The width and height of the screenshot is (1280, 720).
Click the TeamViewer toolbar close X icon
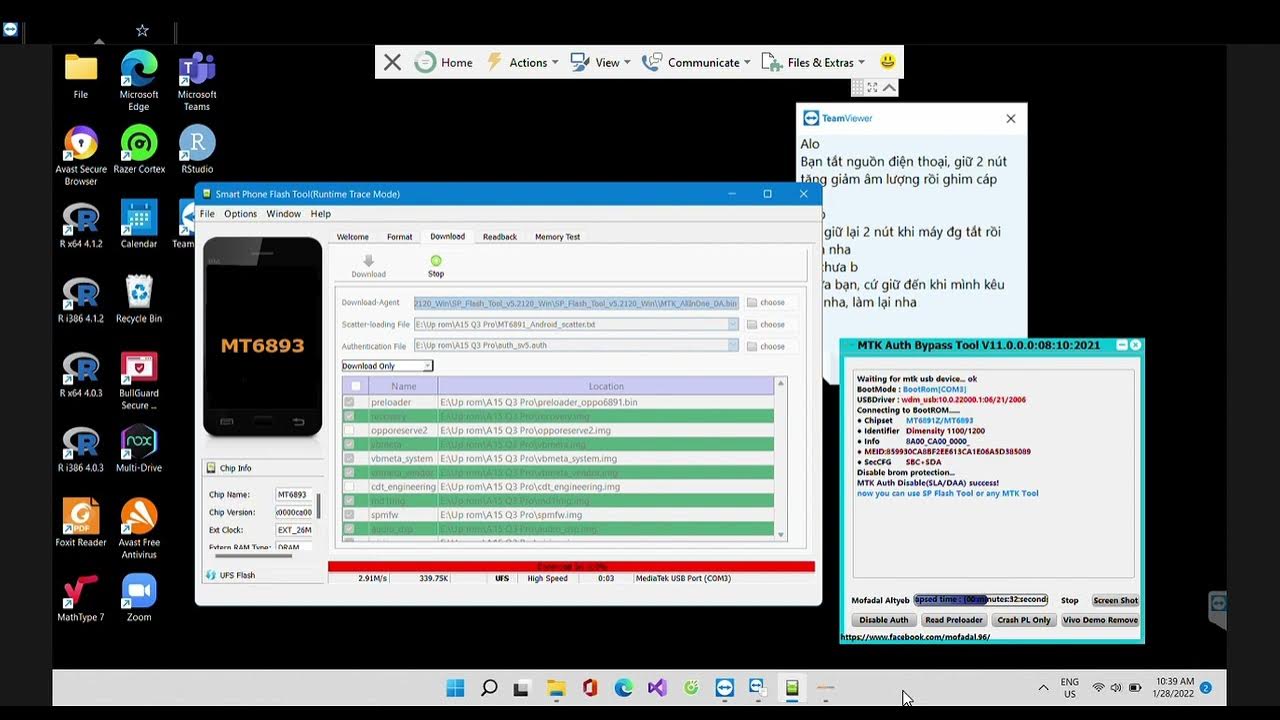point(392,62)
